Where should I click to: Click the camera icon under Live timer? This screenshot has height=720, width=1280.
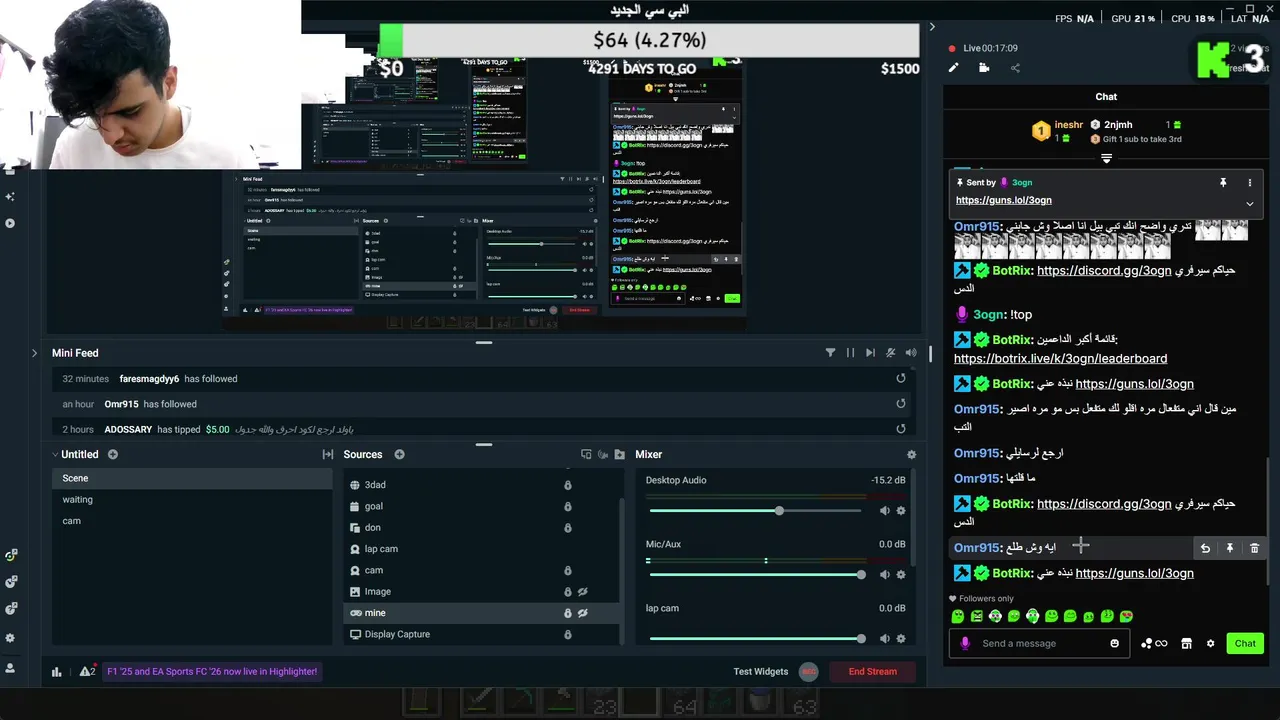click(984, 68)
